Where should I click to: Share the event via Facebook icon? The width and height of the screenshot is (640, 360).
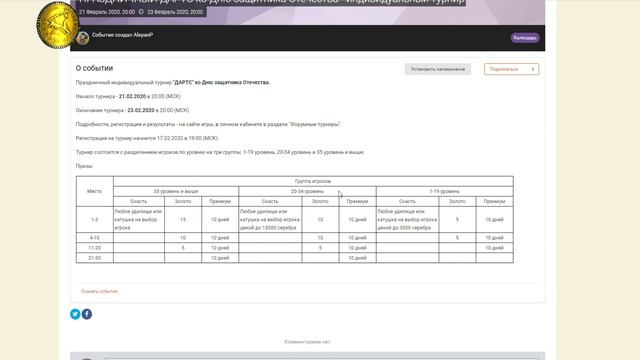[x=87, y=314]
